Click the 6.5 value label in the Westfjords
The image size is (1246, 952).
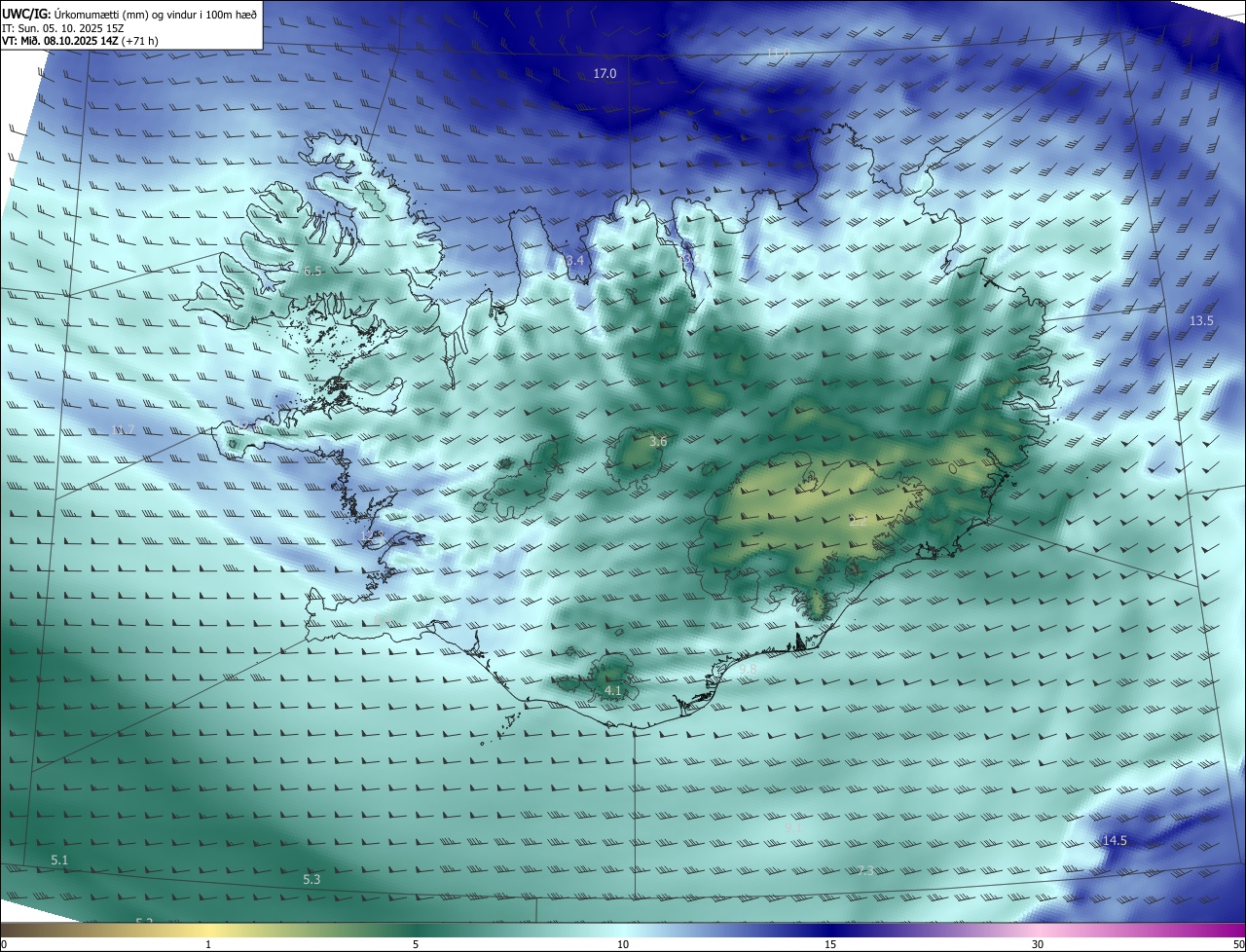pos(312,271)
